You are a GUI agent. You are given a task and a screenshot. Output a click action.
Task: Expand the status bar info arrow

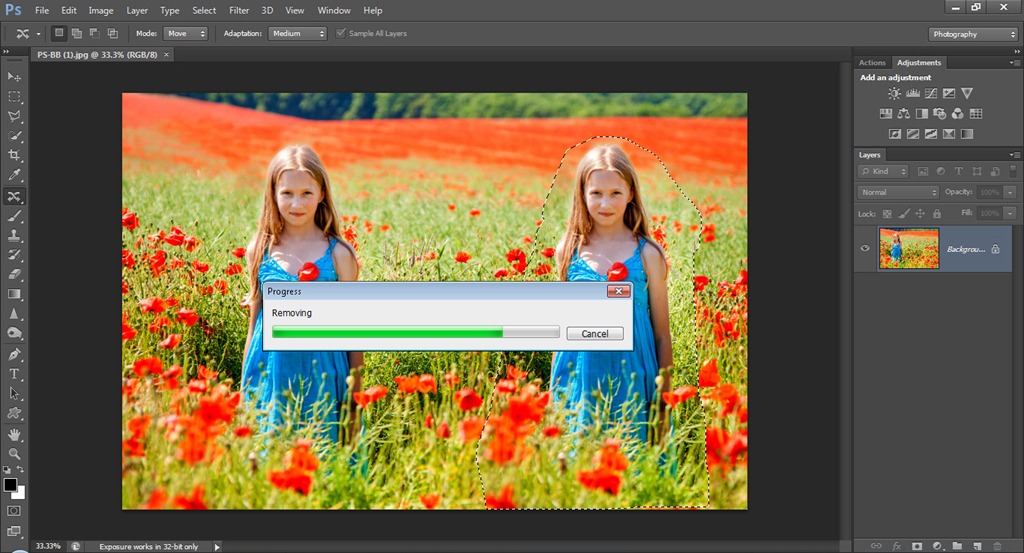coord(217,546)
